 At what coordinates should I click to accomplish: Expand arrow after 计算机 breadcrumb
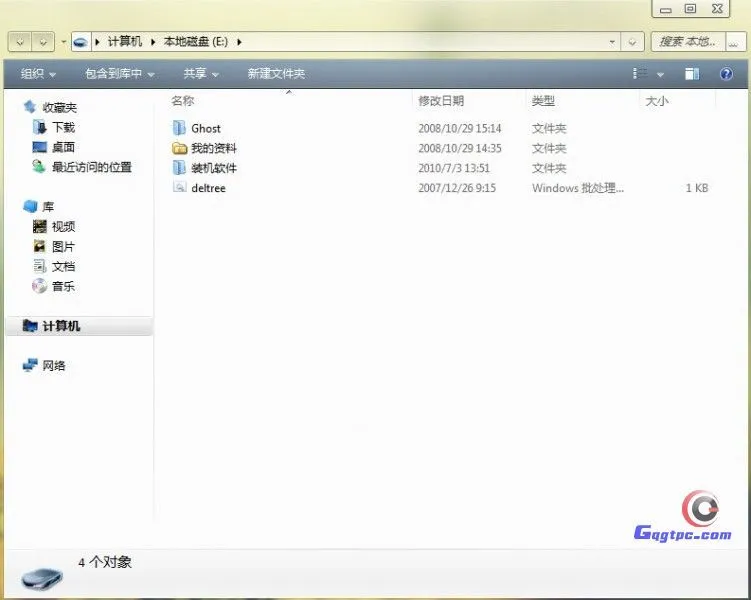tap(153, 42)
